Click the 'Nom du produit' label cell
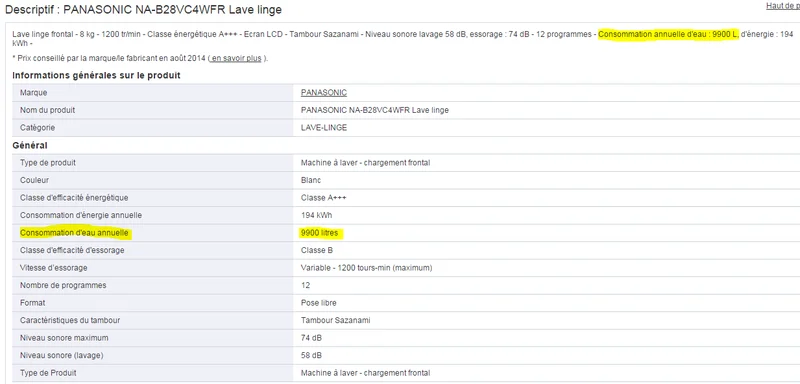 click(153, 110)
